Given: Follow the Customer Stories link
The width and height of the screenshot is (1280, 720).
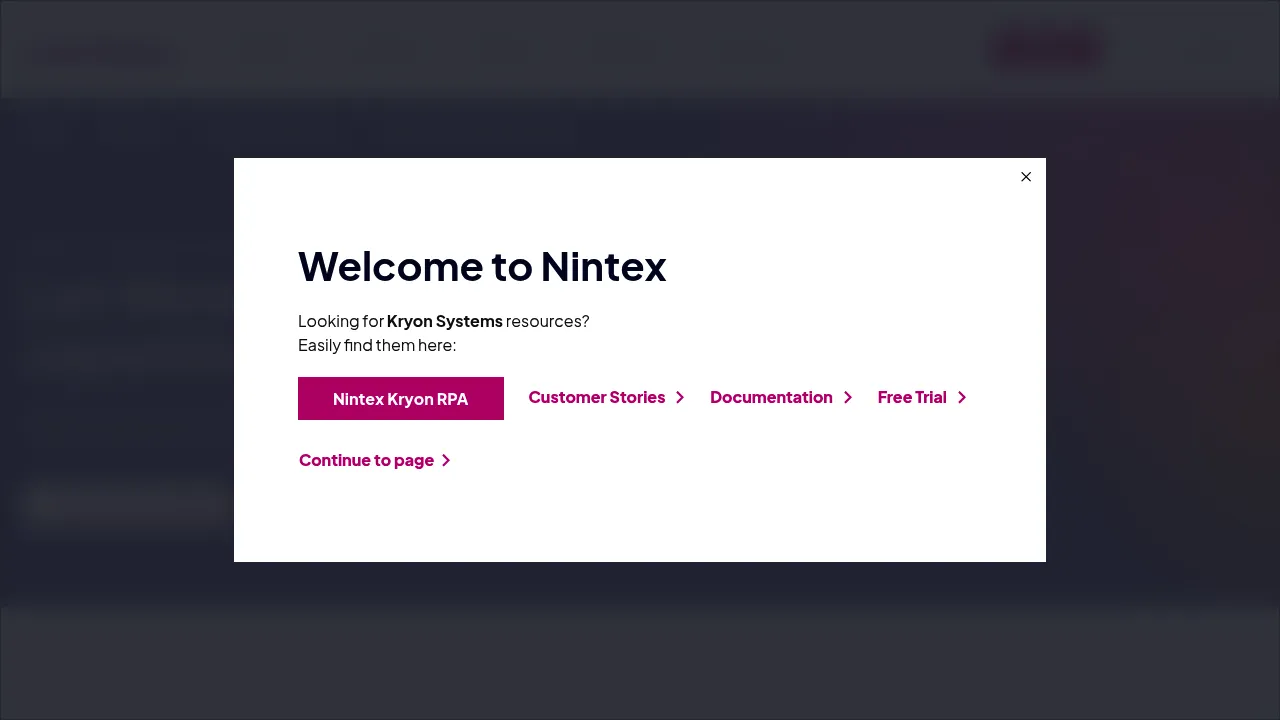Looking at the screenshot, I should coord(607,397).
